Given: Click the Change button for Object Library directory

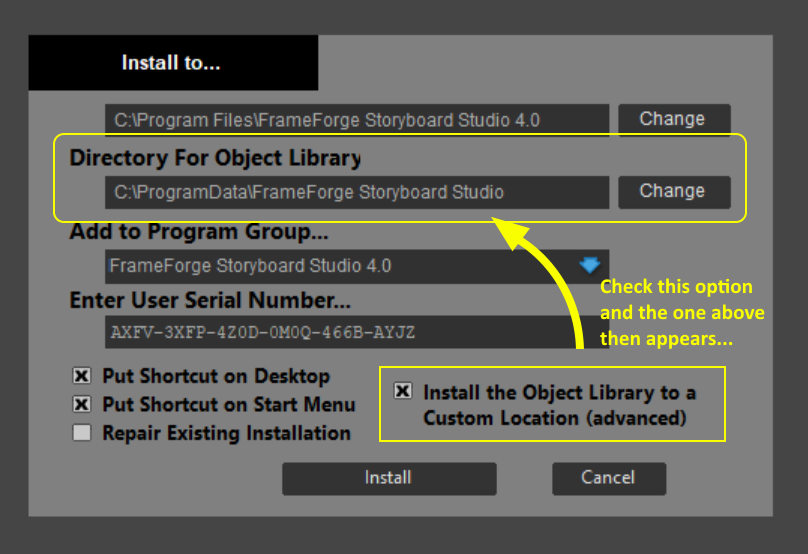Looking at the screenshot, I should tap(674, 192).
